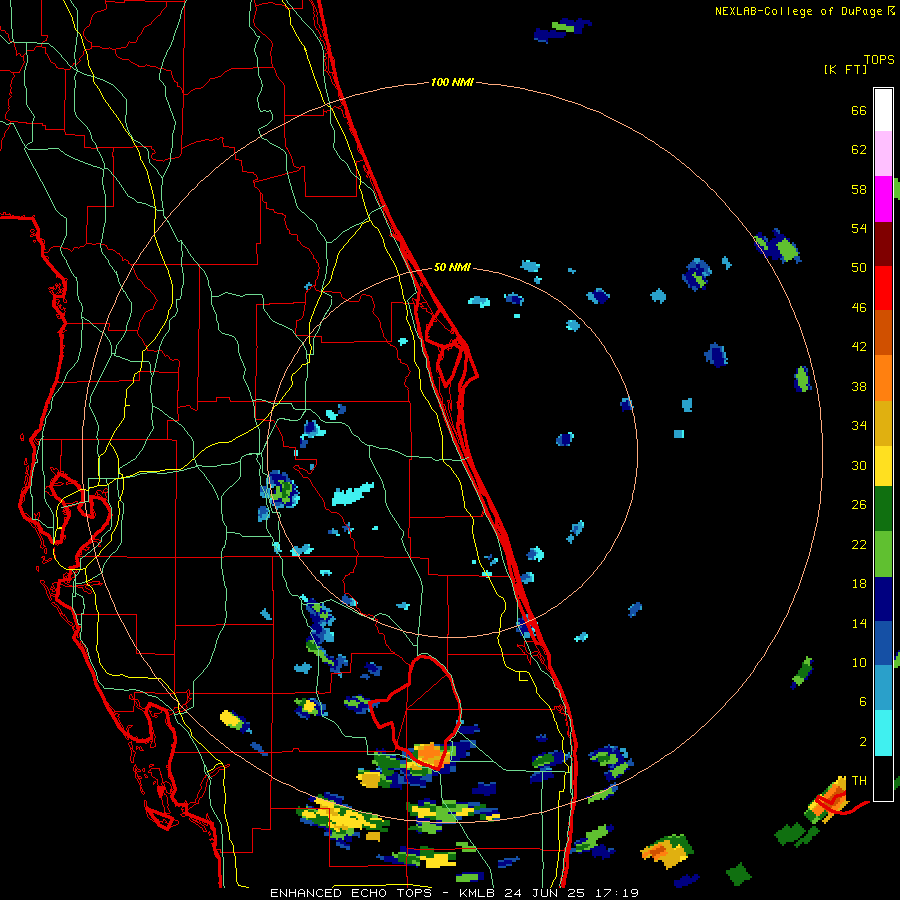
Task: Select the light green swatch beside 22
Action: pyautogui.click(x=883, y=554)
